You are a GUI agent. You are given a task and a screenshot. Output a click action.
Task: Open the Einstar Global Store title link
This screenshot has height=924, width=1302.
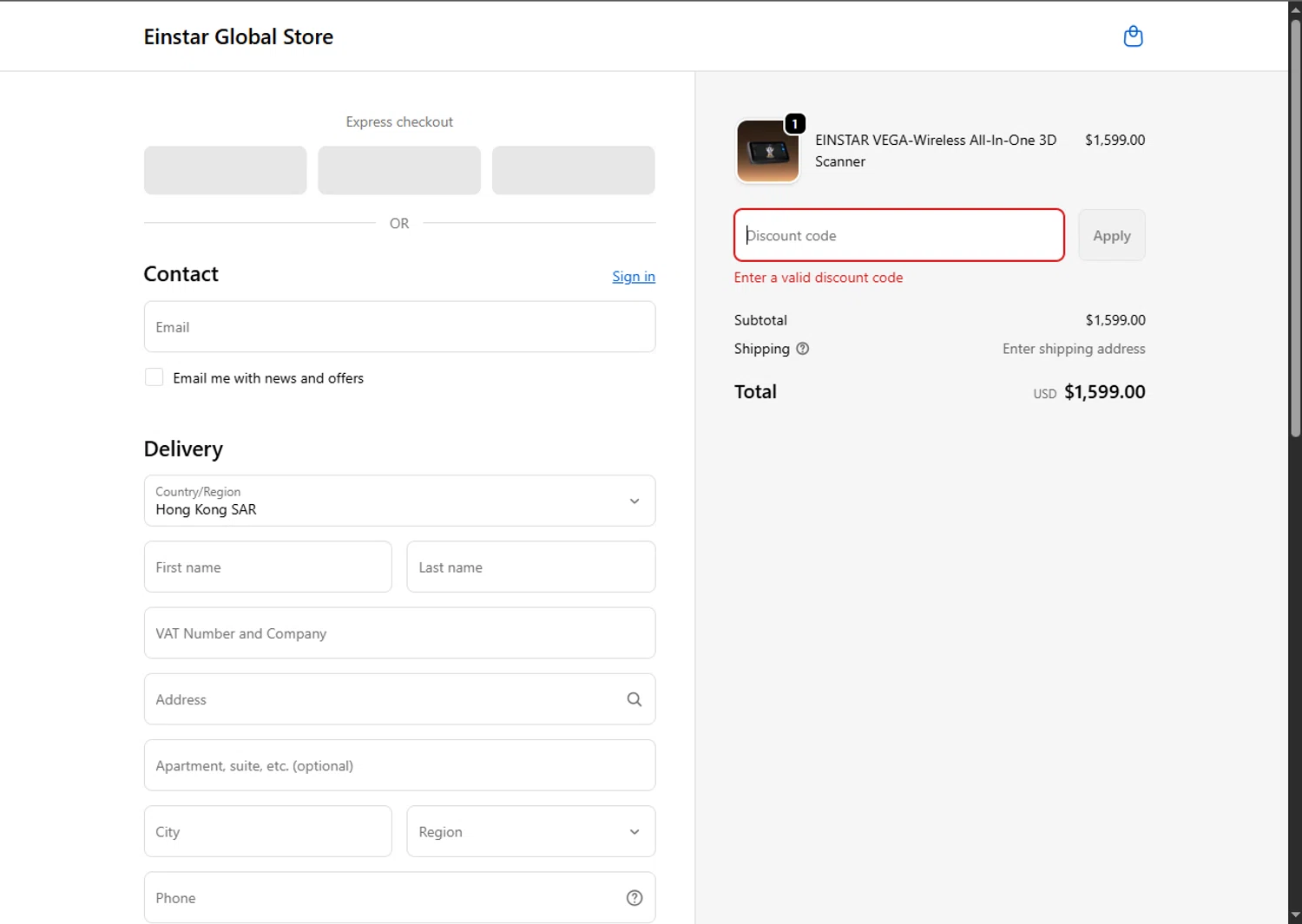(x=239, y=36)
